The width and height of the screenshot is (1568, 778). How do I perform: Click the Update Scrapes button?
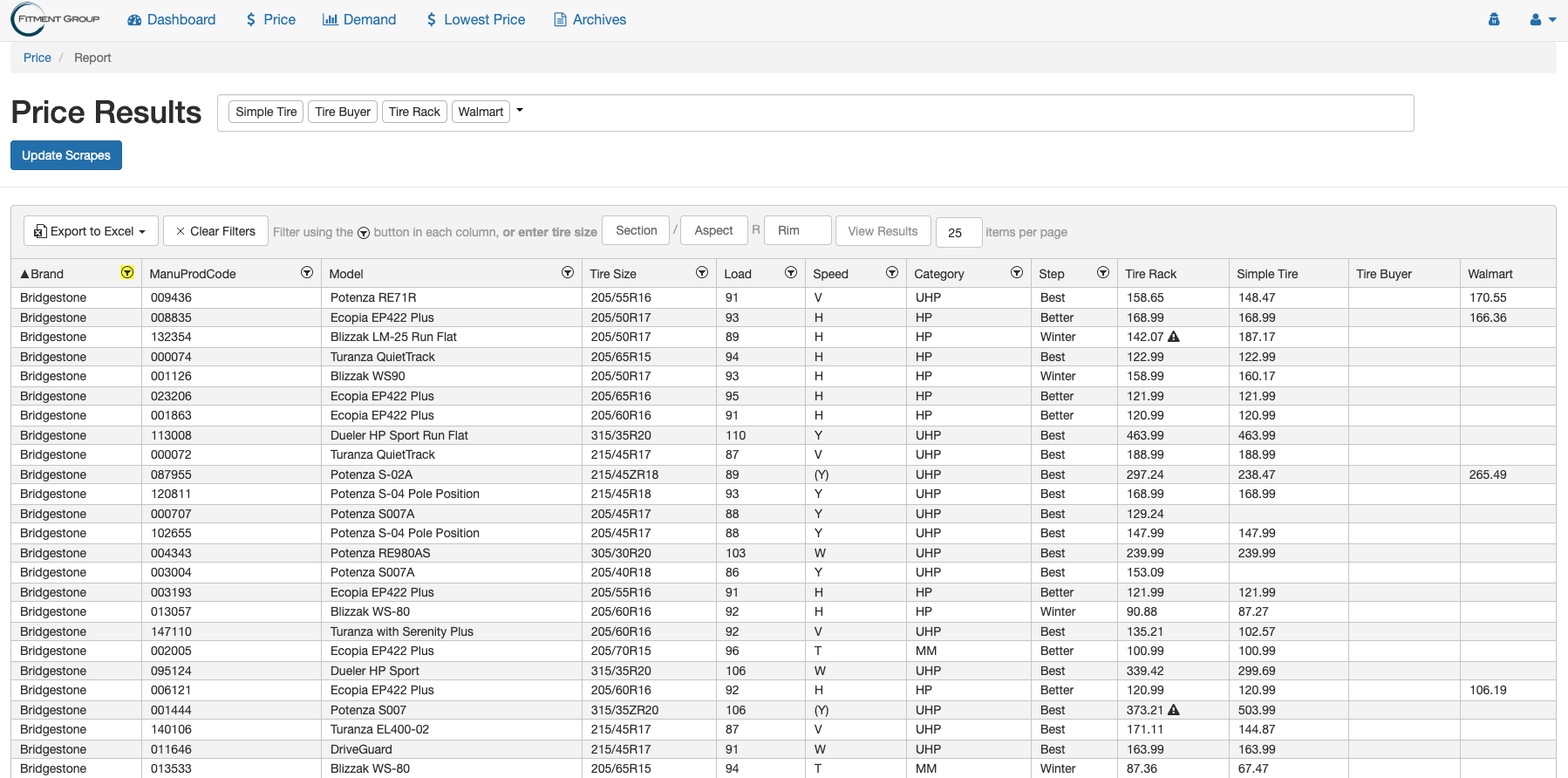pos(66,155)
